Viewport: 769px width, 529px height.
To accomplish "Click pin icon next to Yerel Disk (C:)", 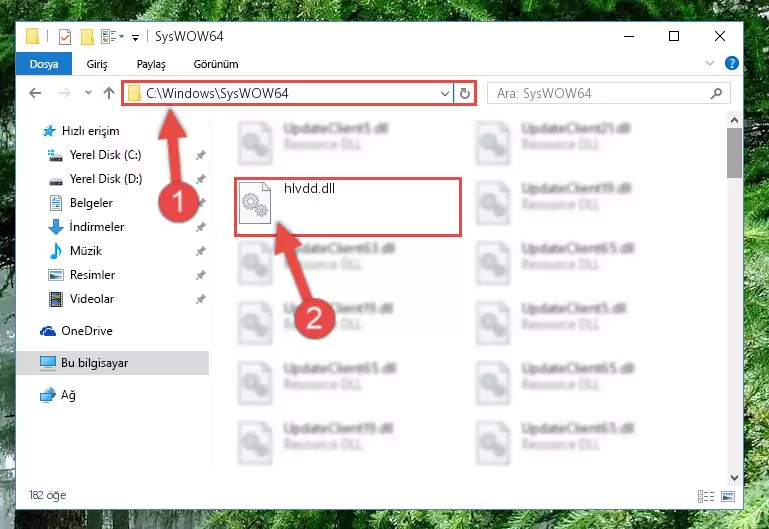I will [x=201, y=155].
